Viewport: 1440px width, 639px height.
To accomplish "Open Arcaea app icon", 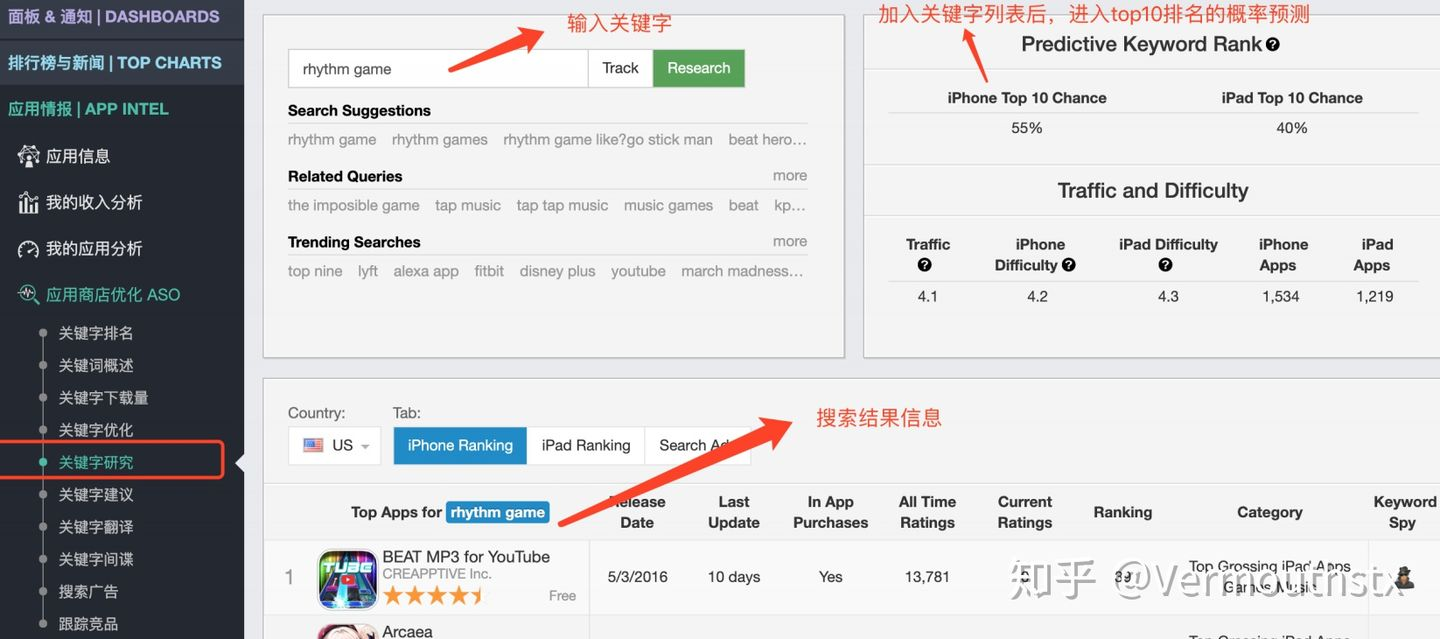I will [x=347, y=632].
